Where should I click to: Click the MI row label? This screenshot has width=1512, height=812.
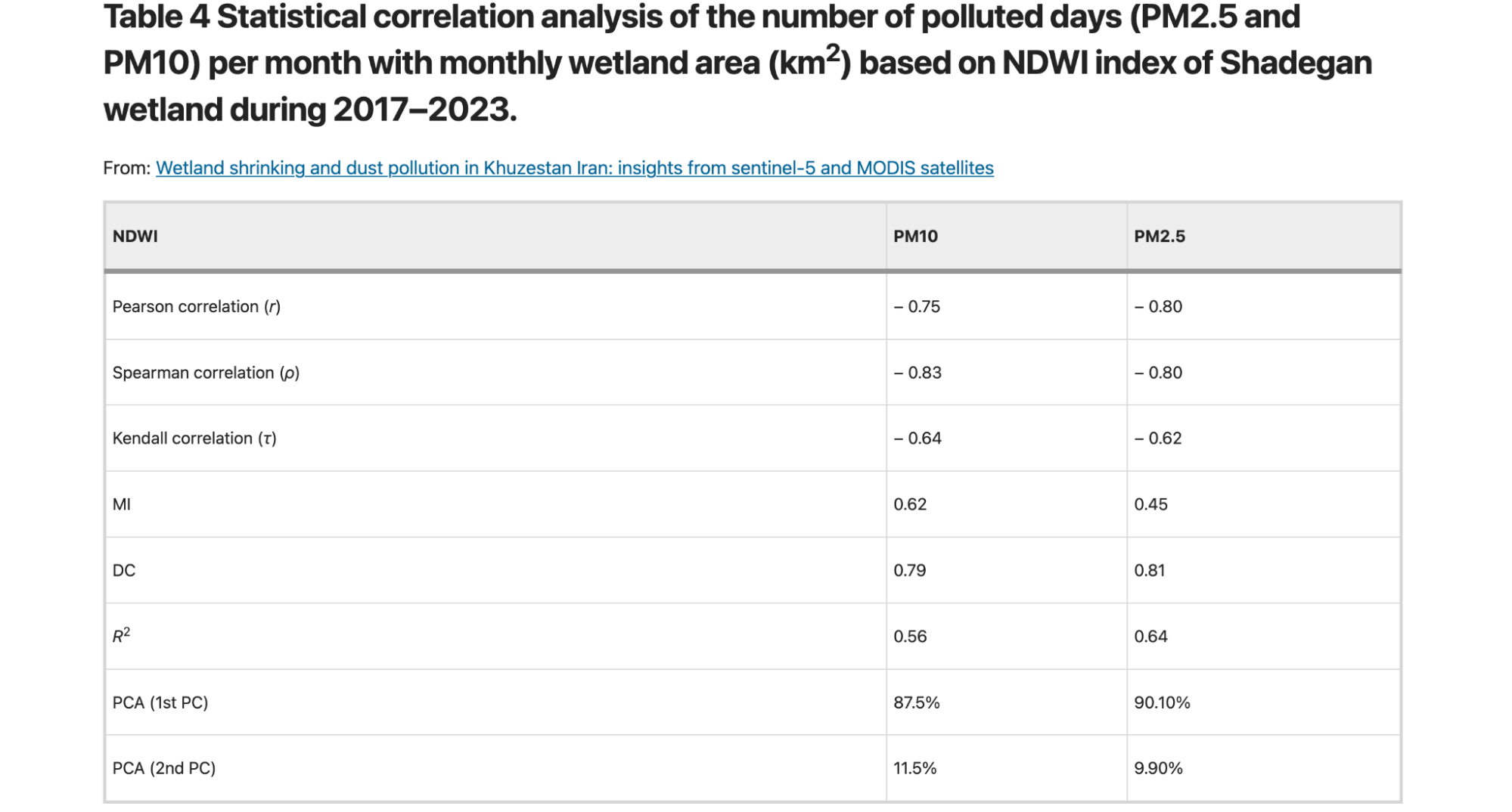pos(121,504)
